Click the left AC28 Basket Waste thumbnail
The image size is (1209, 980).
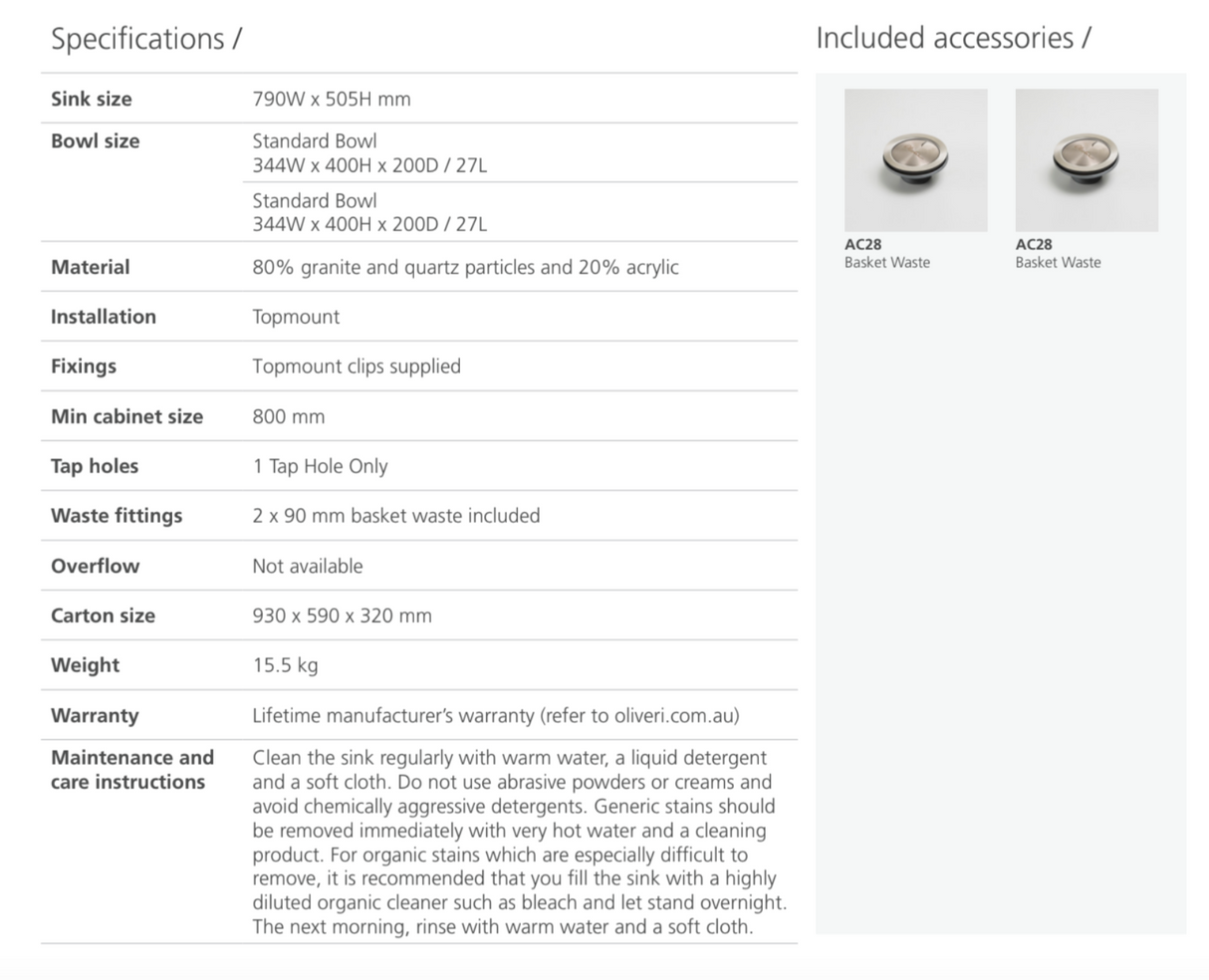point(915,159)
